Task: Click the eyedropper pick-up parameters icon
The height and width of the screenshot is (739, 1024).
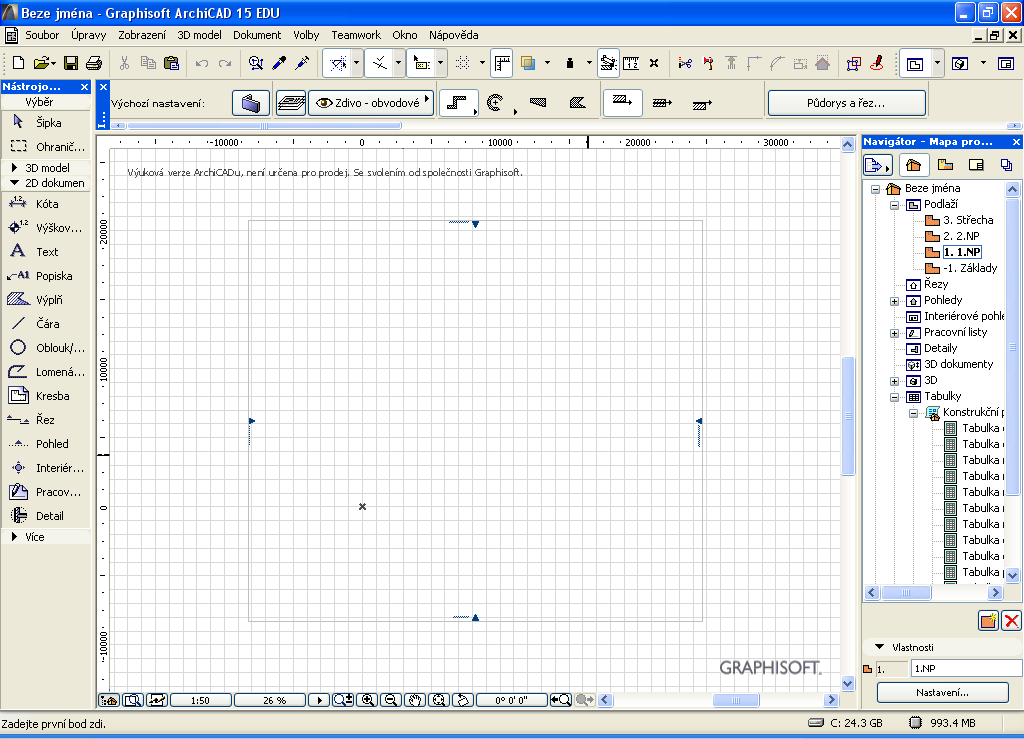Action: click(x=279, y=63)
